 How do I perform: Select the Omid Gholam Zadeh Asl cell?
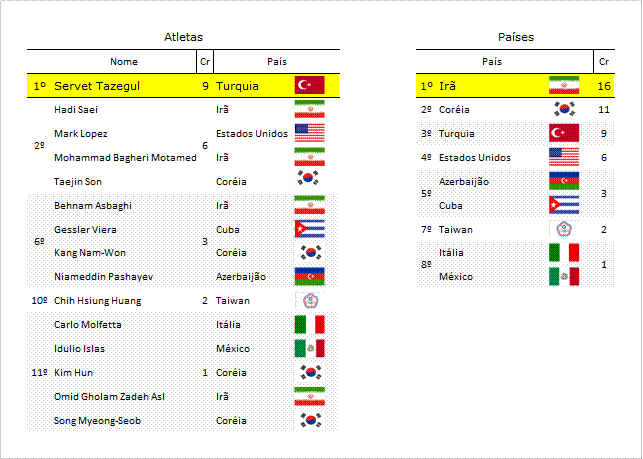(x=109, y=397)
